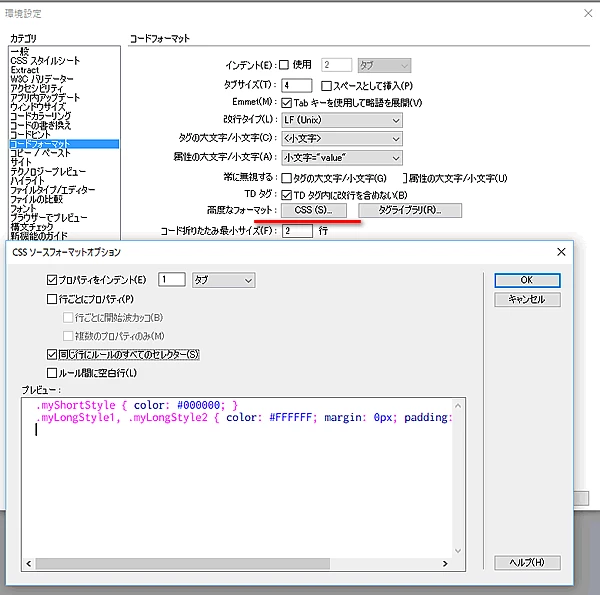Screen dimensions: 600x595
Task: Click the preview scroll right arrow
Action: point(445,564)
